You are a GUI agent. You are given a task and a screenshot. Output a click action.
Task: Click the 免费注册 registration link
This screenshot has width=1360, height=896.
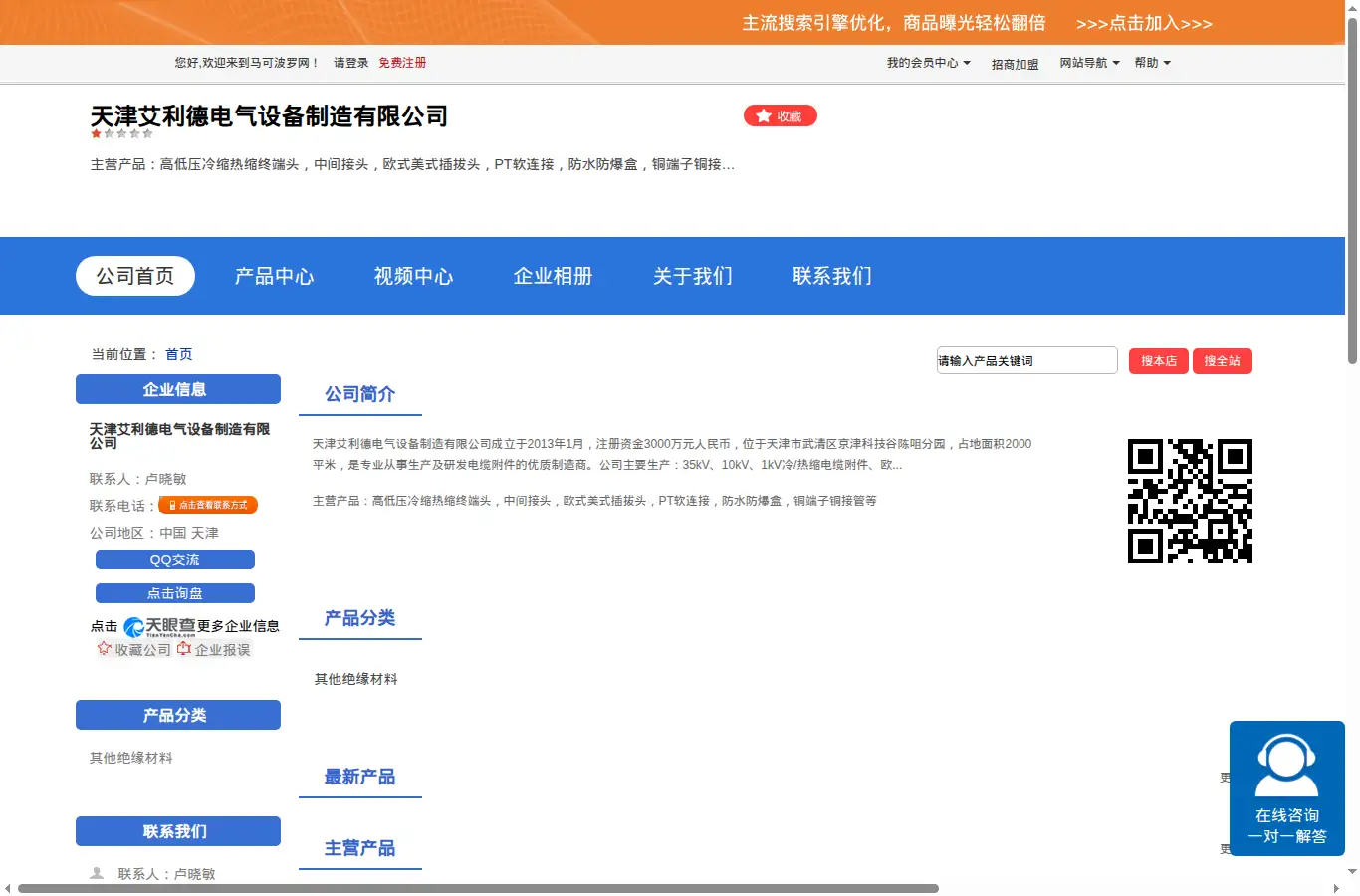402,63
